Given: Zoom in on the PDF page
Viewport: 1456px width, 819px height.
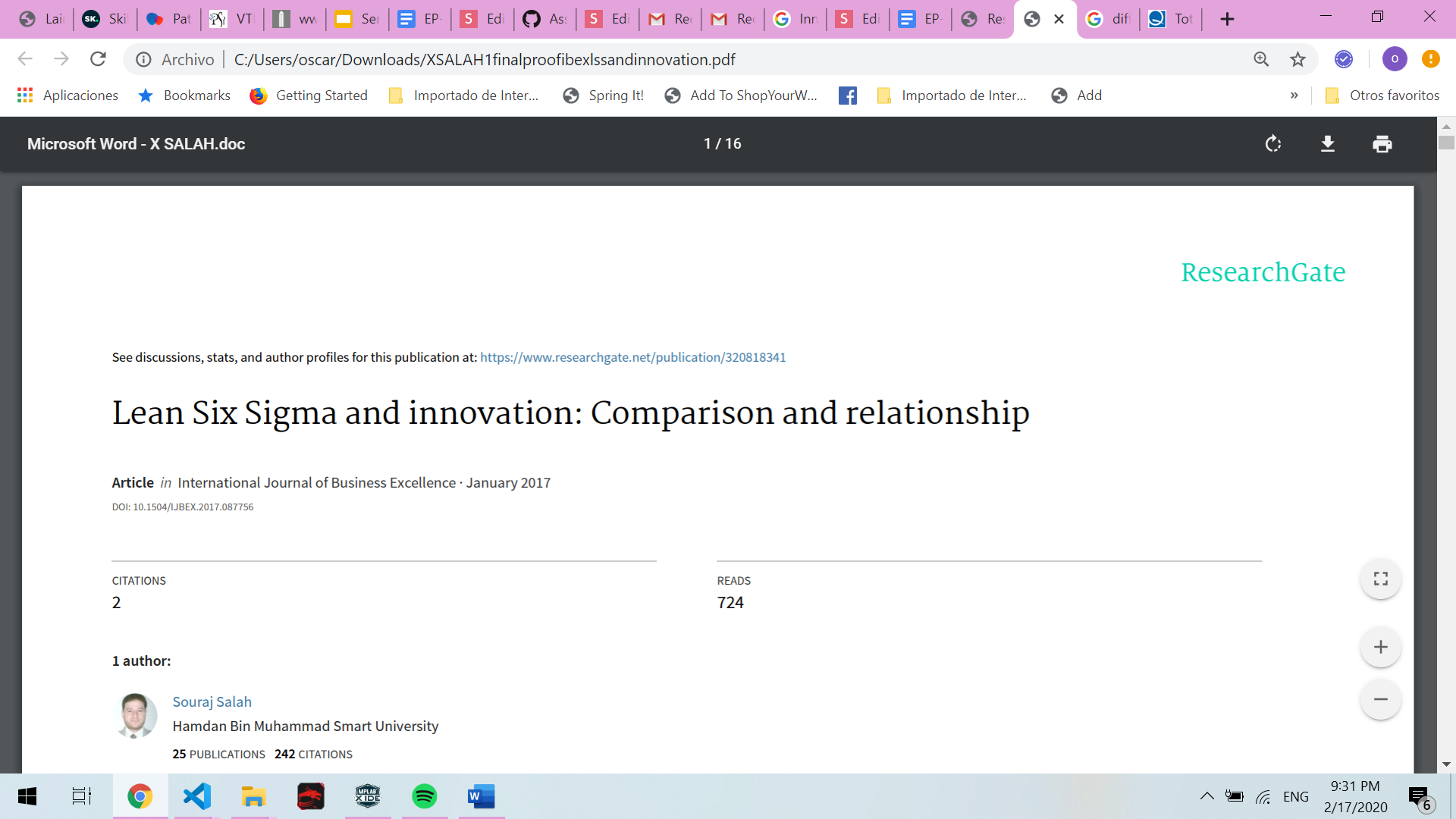Looking at the screenshot, I should [x=1380, y=647].
